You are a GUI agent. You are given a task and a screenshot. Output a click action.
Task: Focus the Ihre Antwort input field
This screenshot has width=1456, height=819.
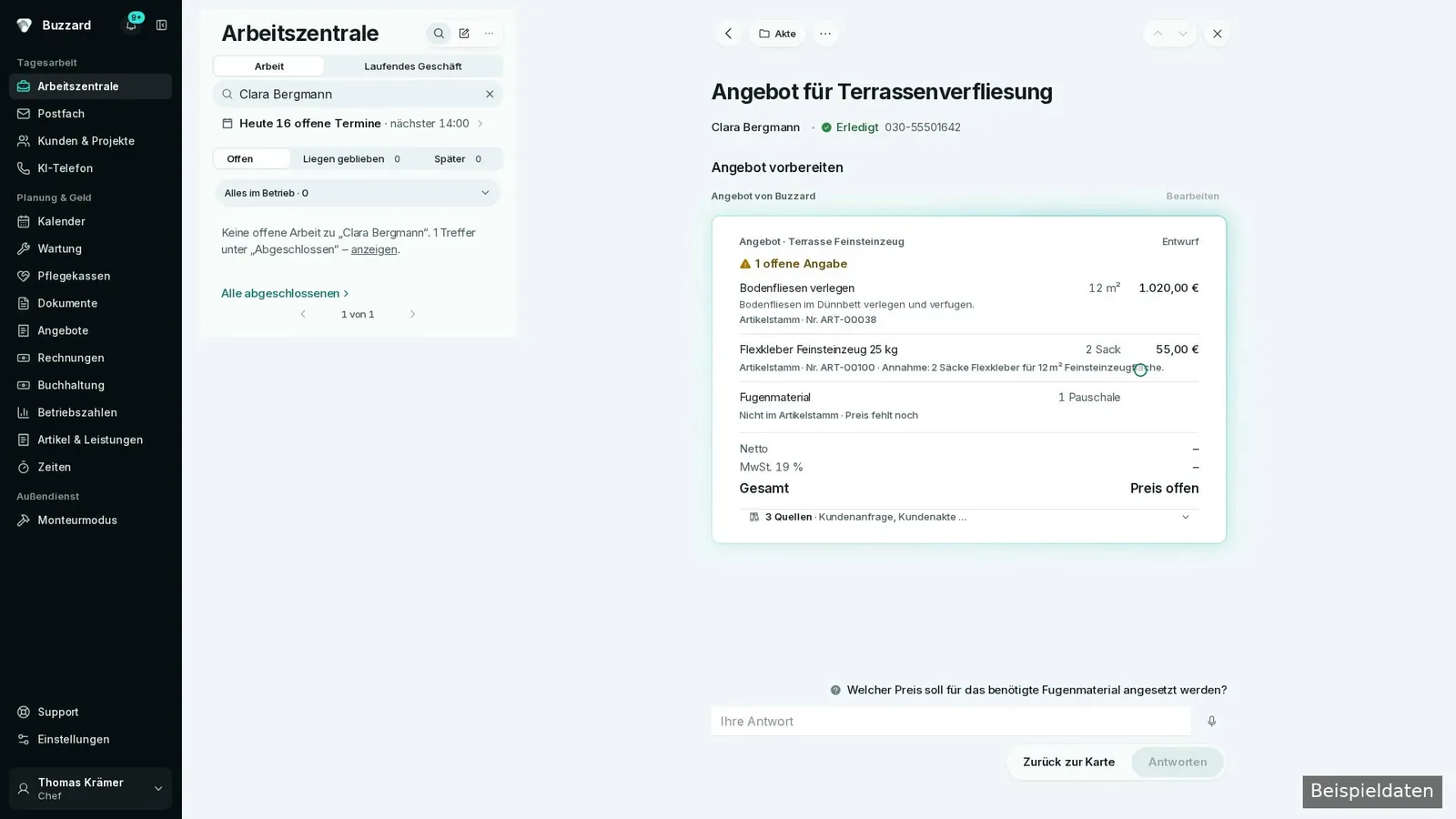click(x=951, y=722)
